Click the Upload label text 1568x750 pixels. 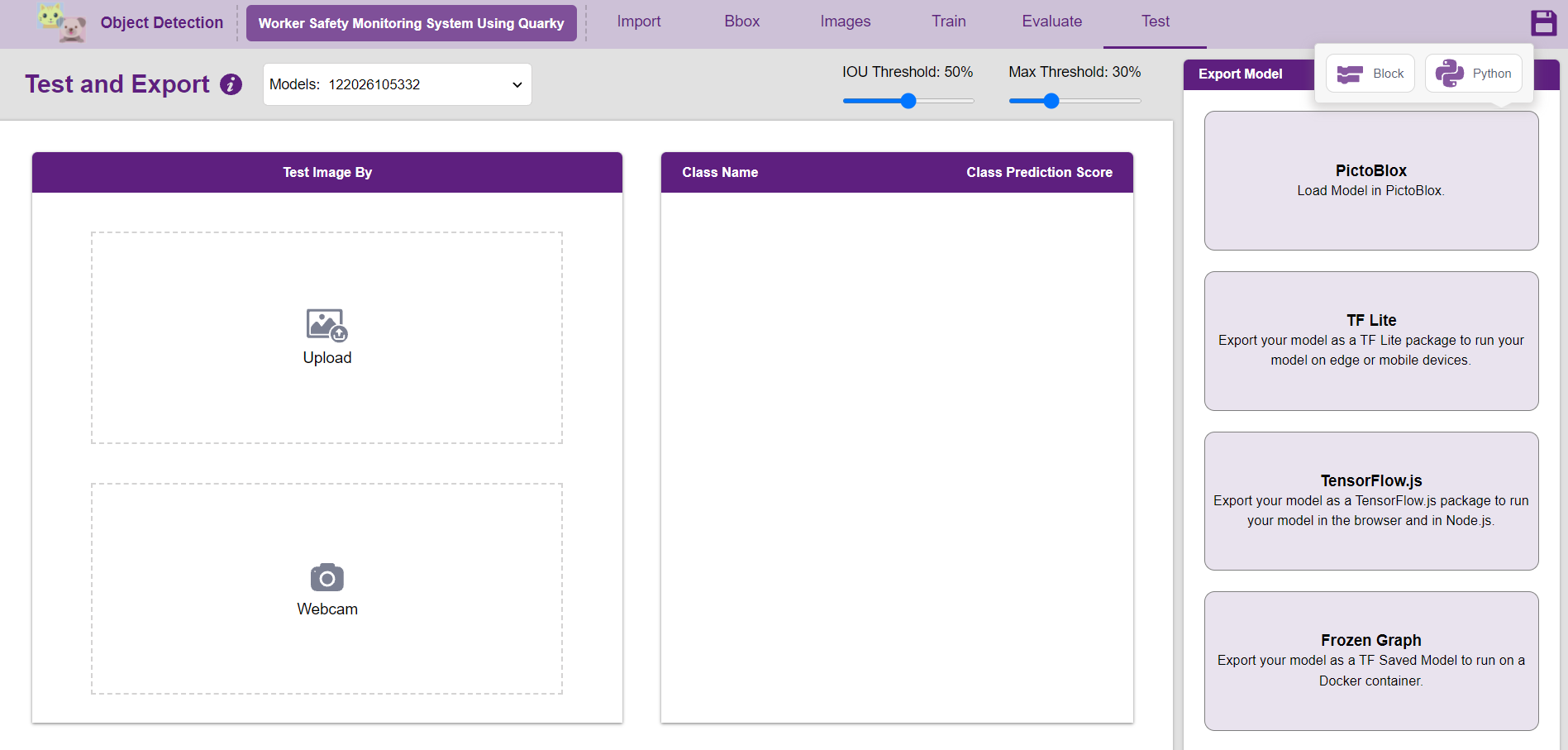[327, 358]
